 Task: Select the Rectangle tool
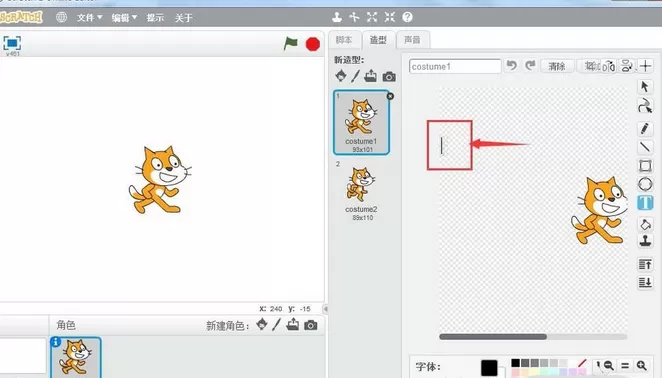point(645,166)
